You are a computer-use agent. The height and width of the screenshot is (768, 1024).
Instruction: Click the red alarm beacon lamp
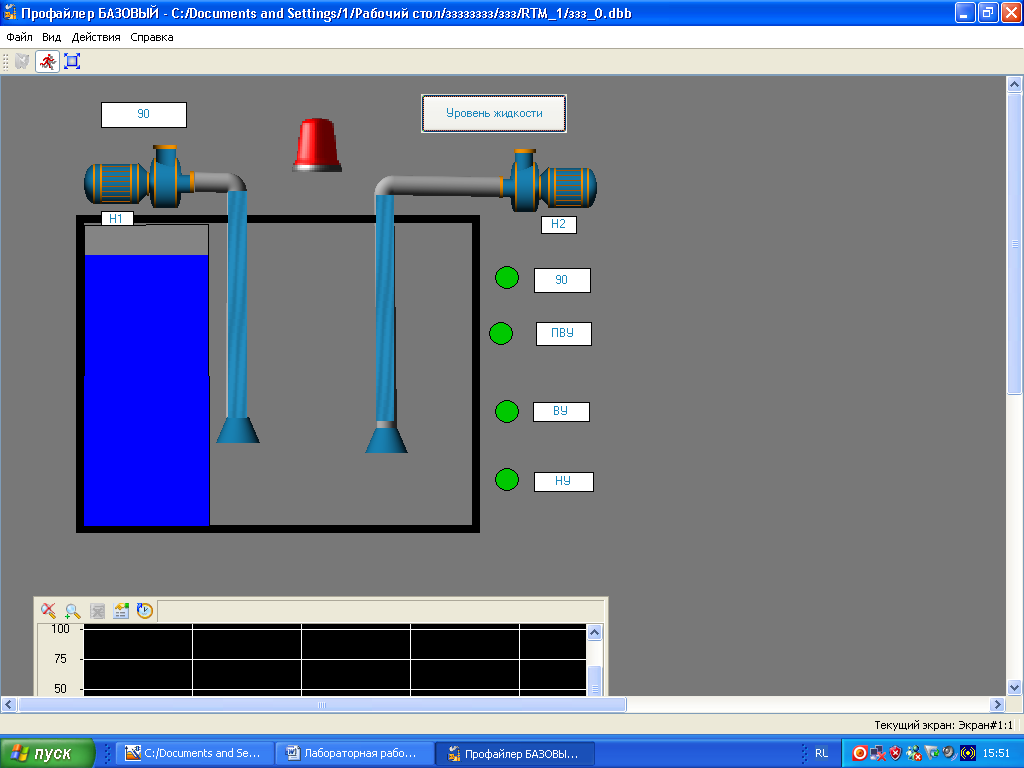(317, 145)
